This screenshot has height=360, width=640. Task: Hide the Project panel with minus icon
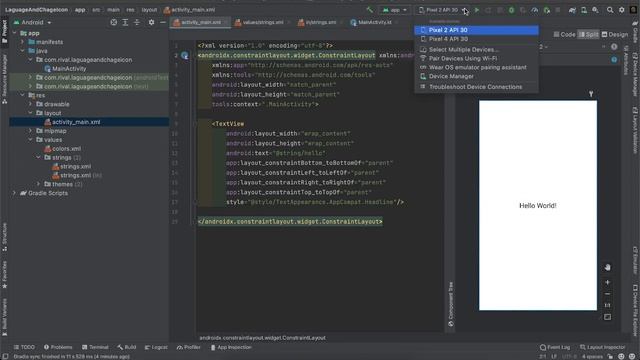(x=162, y=22)
